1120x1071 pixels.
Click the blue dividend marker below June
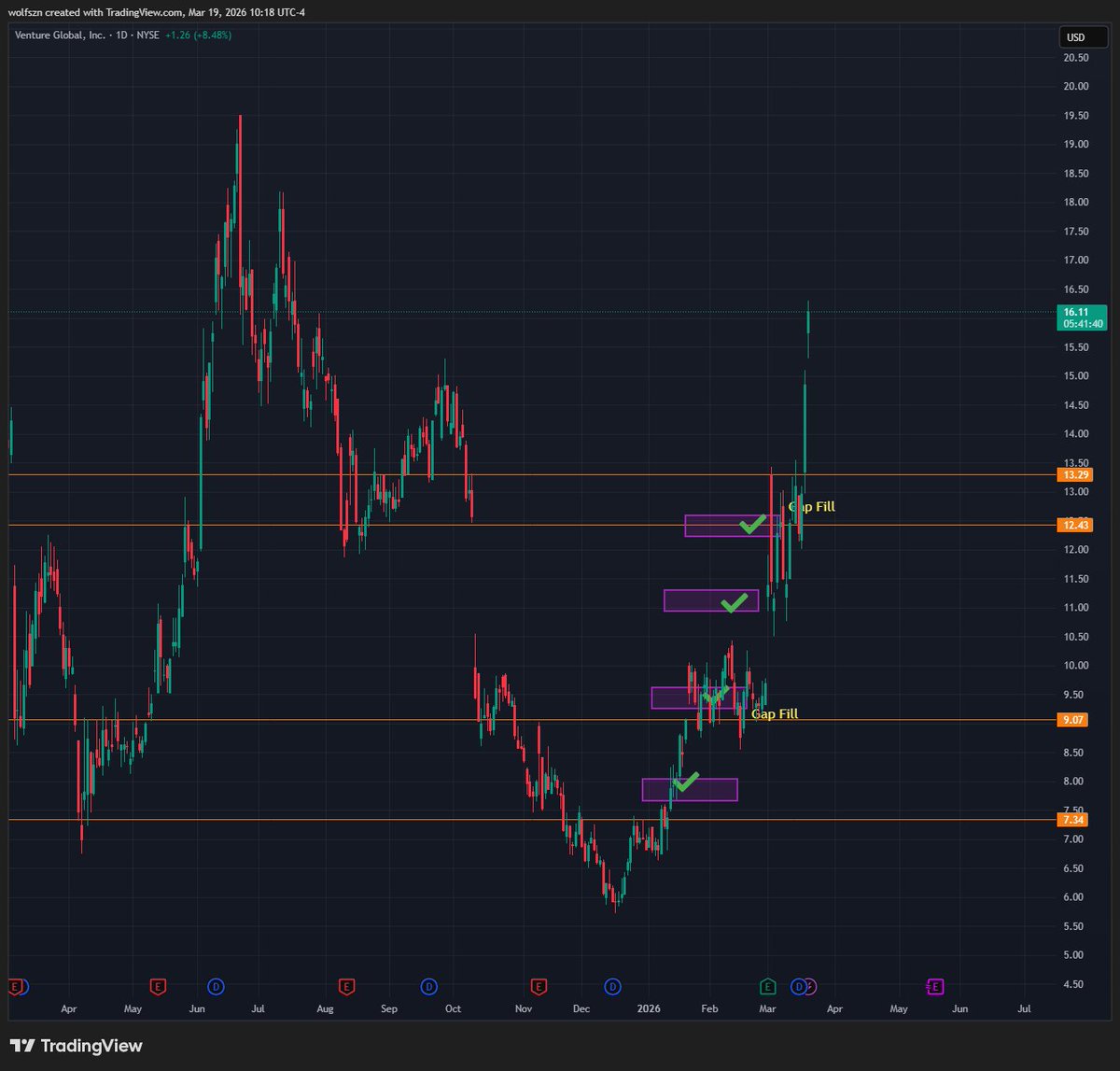[x=216, y=986]
